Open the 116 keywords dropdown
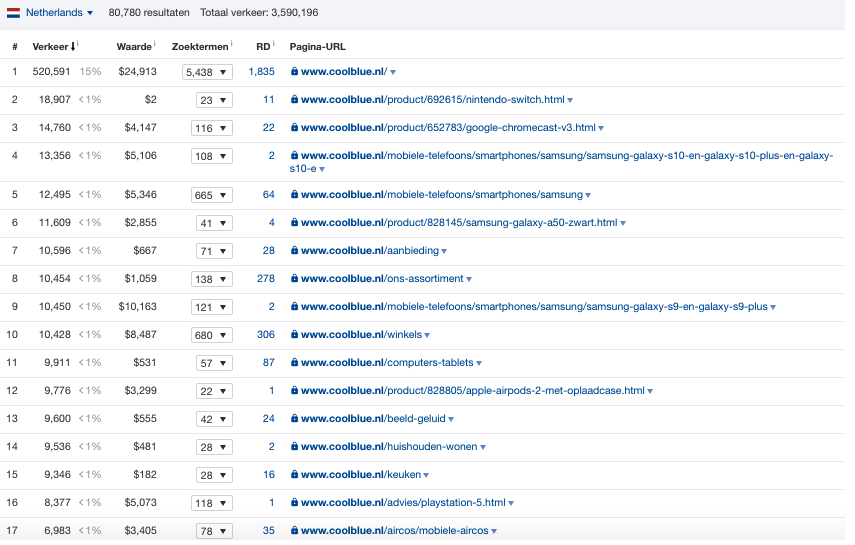This screenshot has width=855, height=545. click(212, 128)
